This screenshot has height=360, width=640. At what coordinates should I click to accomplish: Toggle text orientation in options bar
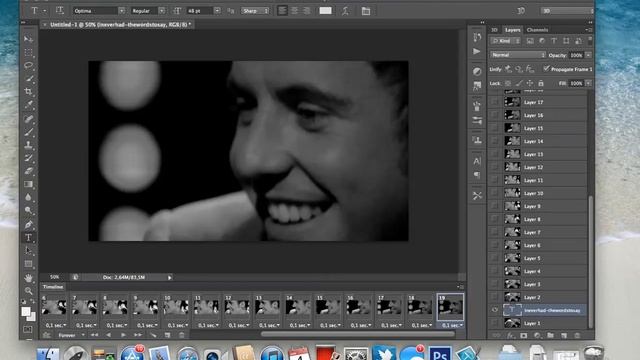coord(60,11)
